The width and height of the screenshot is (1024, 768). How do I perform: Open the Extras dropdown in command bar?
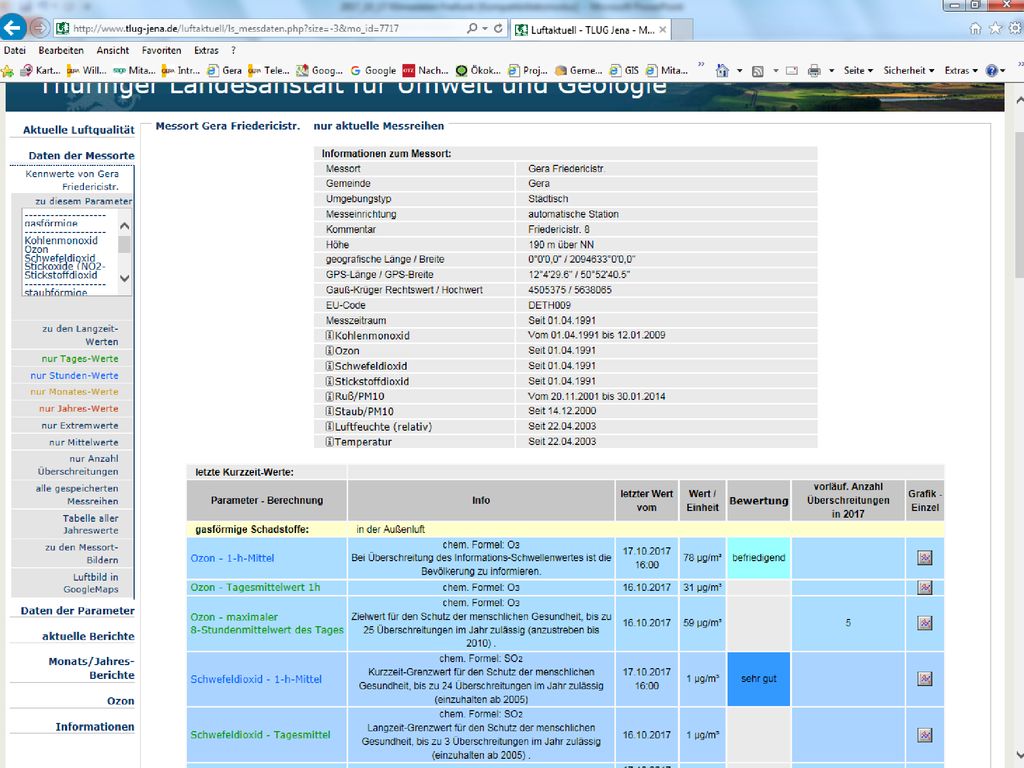tap(961, 71)
